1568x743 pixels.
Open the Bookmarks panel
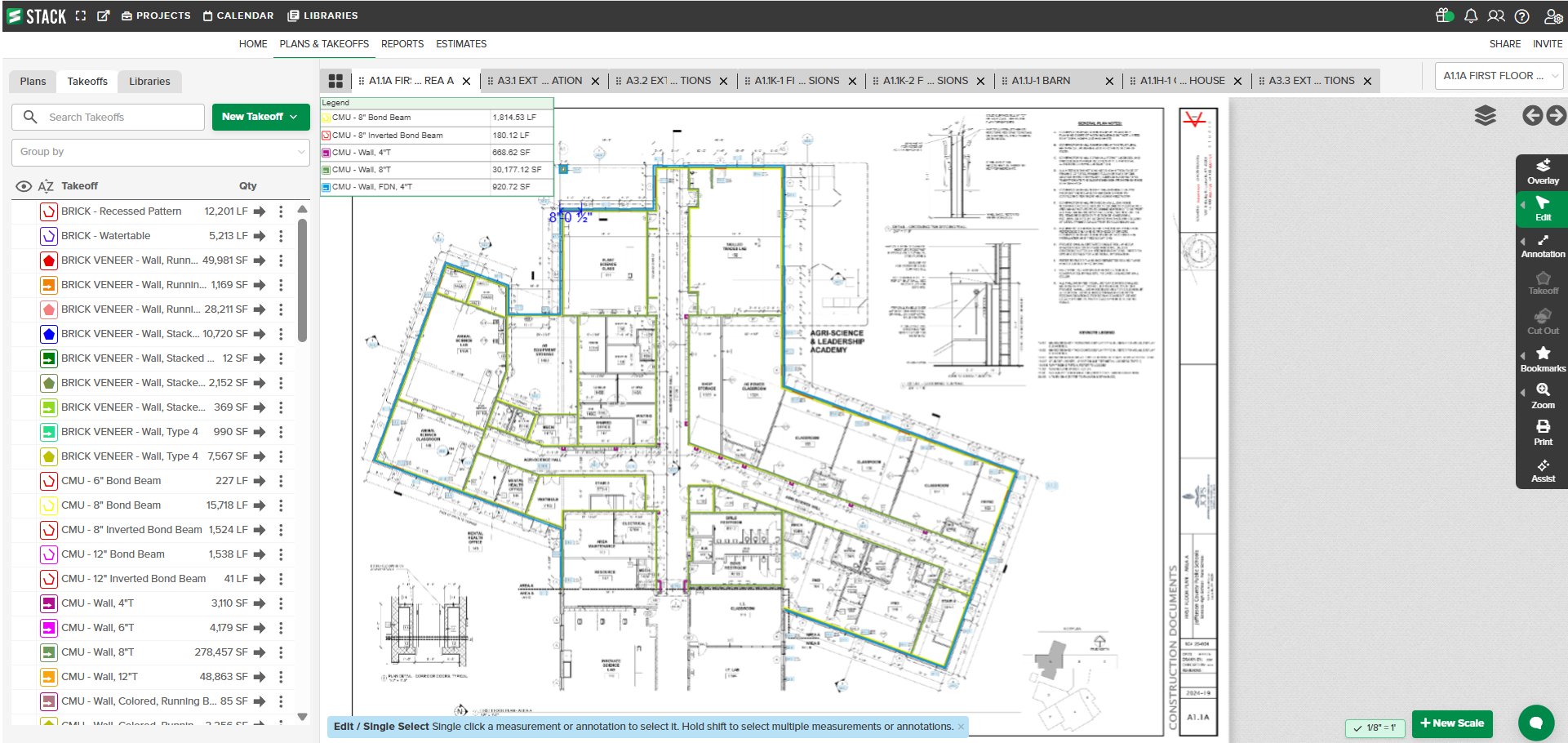click(x=1542, y=359)
